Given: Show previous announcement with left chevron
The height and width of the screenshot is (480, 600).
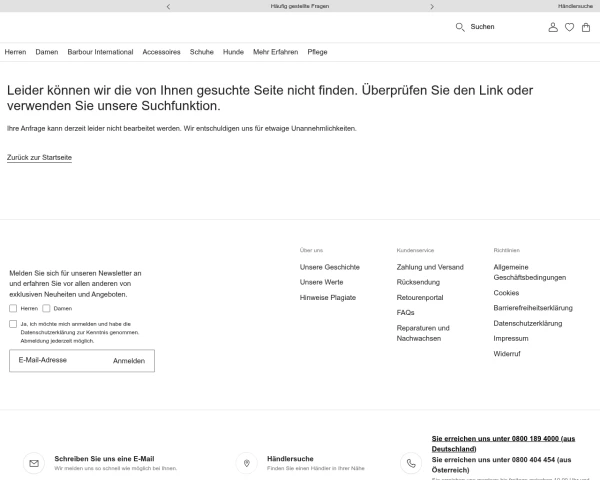Looking at the screenshot, I should 168,7.
